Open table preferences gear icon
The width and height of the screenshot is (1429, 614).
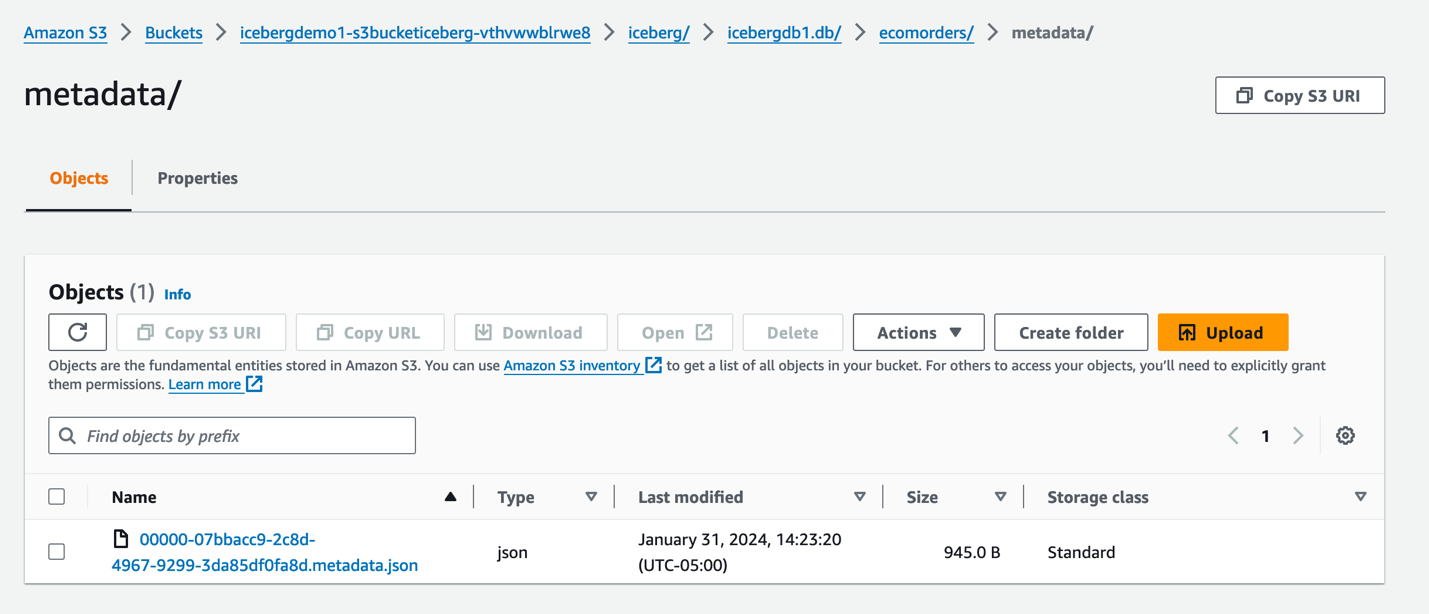[1345, 435]
